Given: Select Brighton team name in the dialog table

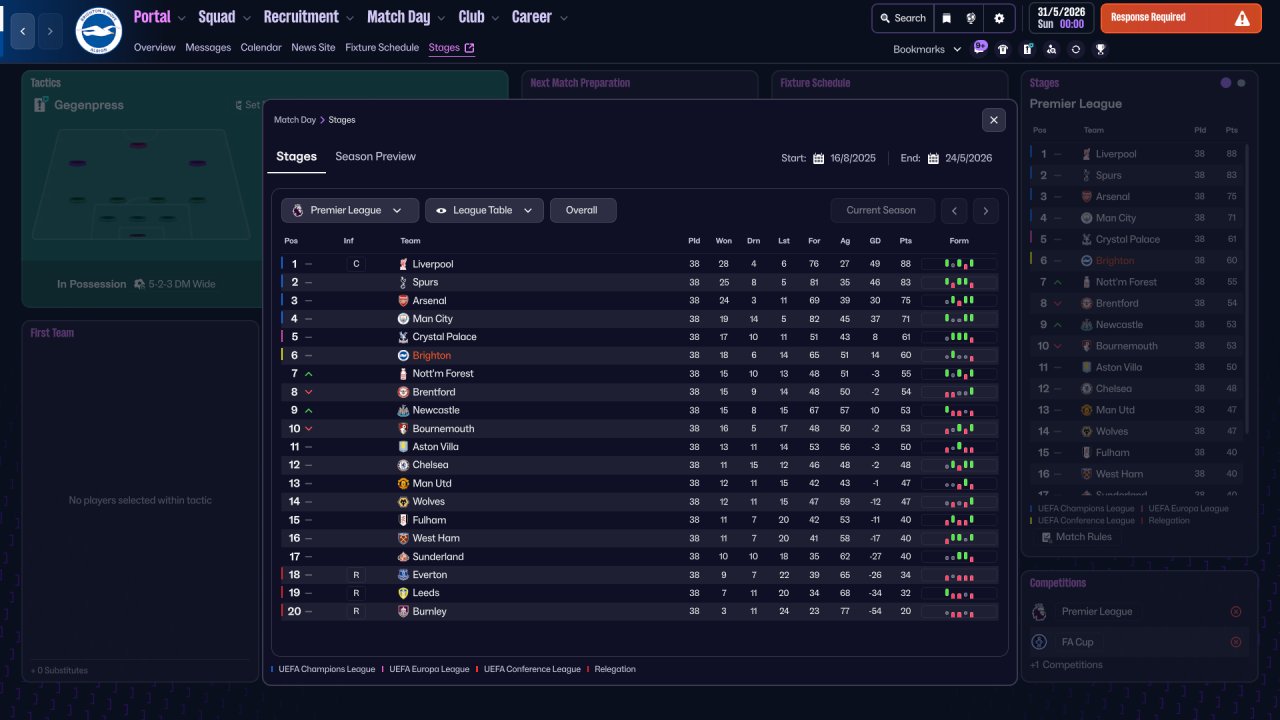Looking at the screenshot, I should coord(431,356).
